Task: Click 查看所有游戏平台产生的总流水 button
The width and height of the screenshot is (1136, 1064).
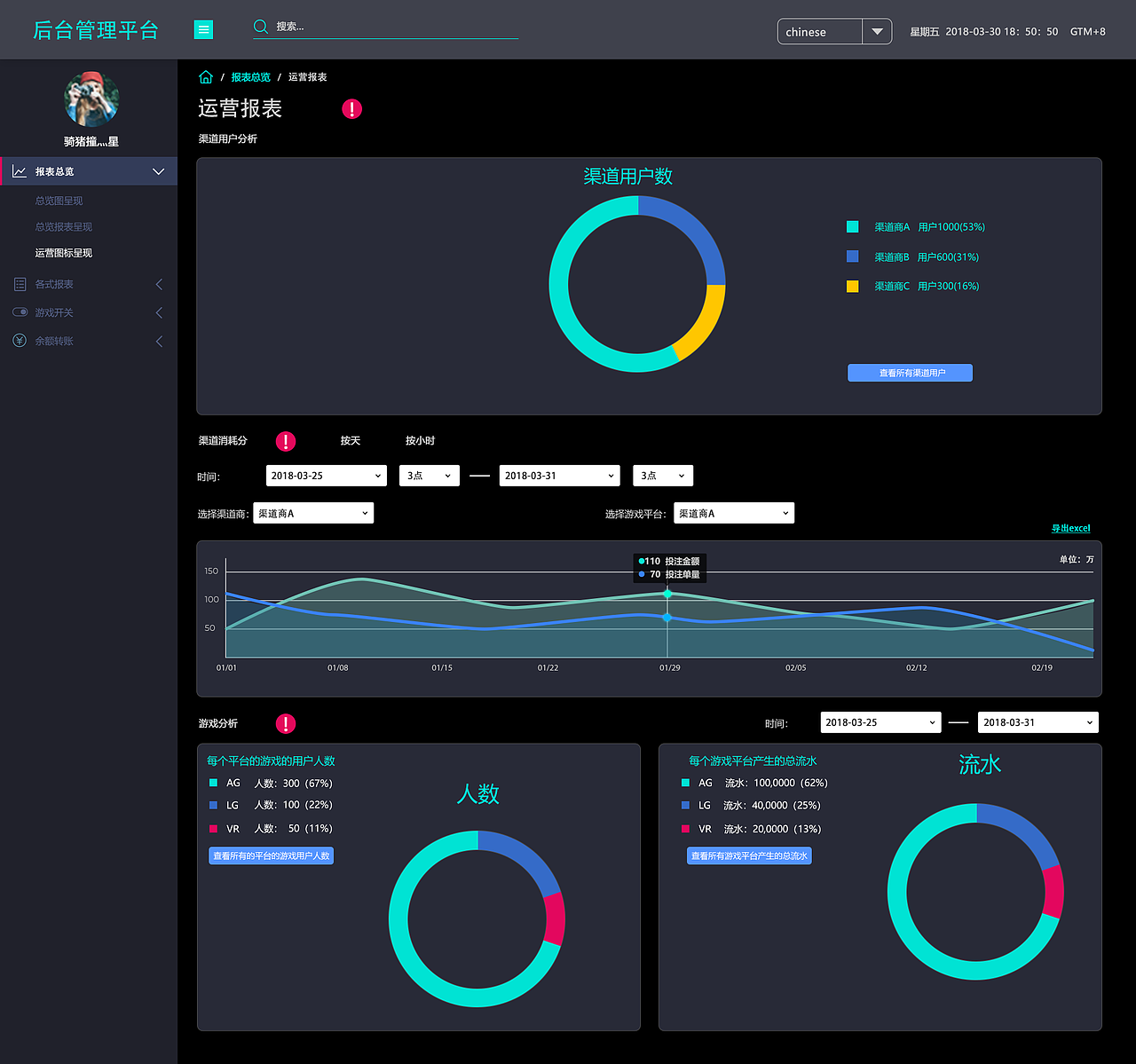Action: click(749, 855)
